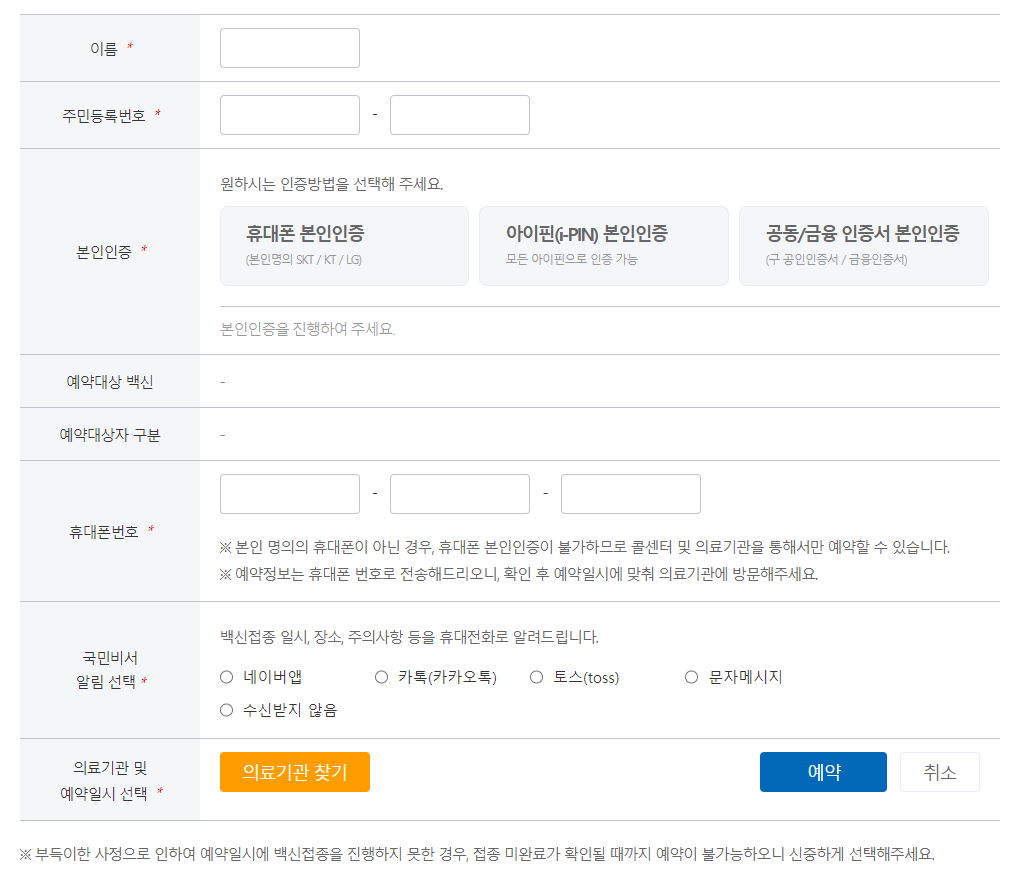The width and height of the screenshot is (1015, 880).
Task: Click the 본인인증을 진행하여 주세요. text
Action: click(307, 329)
